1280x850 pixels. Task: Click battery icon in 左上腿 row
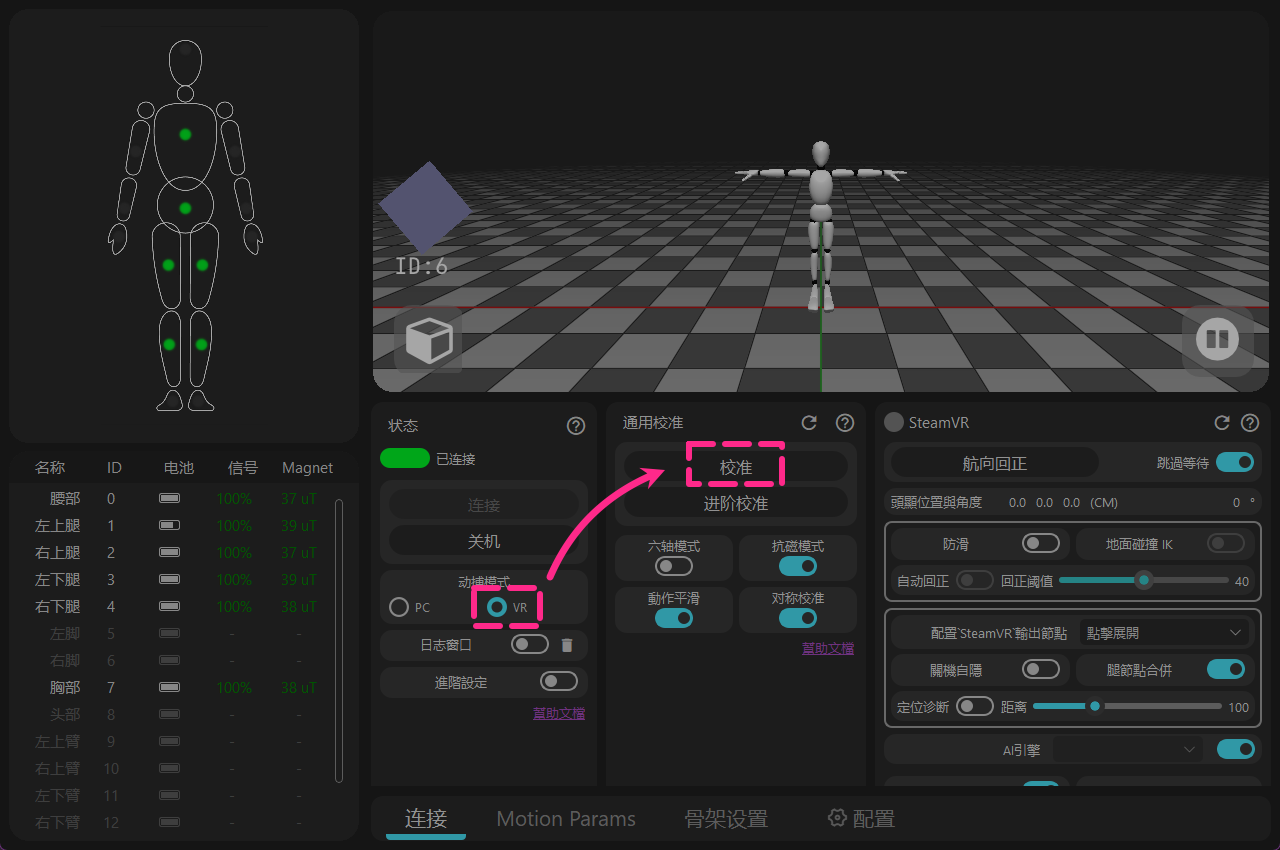170,525
